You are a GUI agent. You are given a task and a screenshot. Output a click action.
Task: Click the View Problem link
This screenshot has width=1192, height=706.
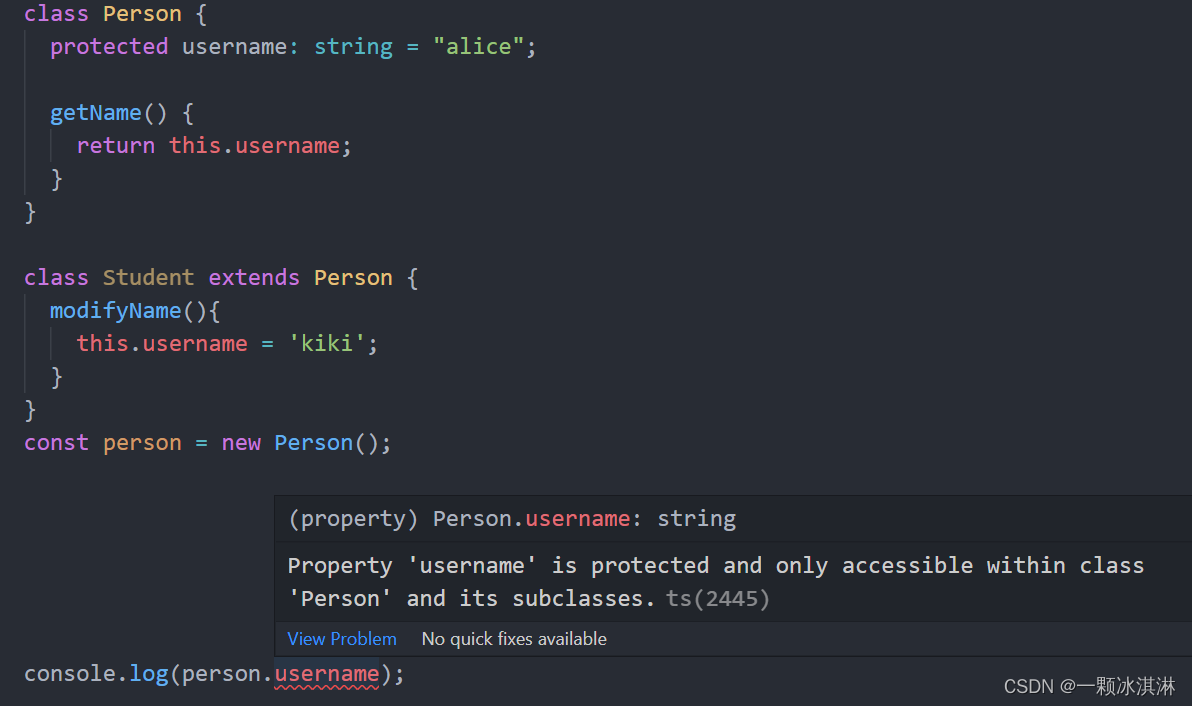pos(341,639)
